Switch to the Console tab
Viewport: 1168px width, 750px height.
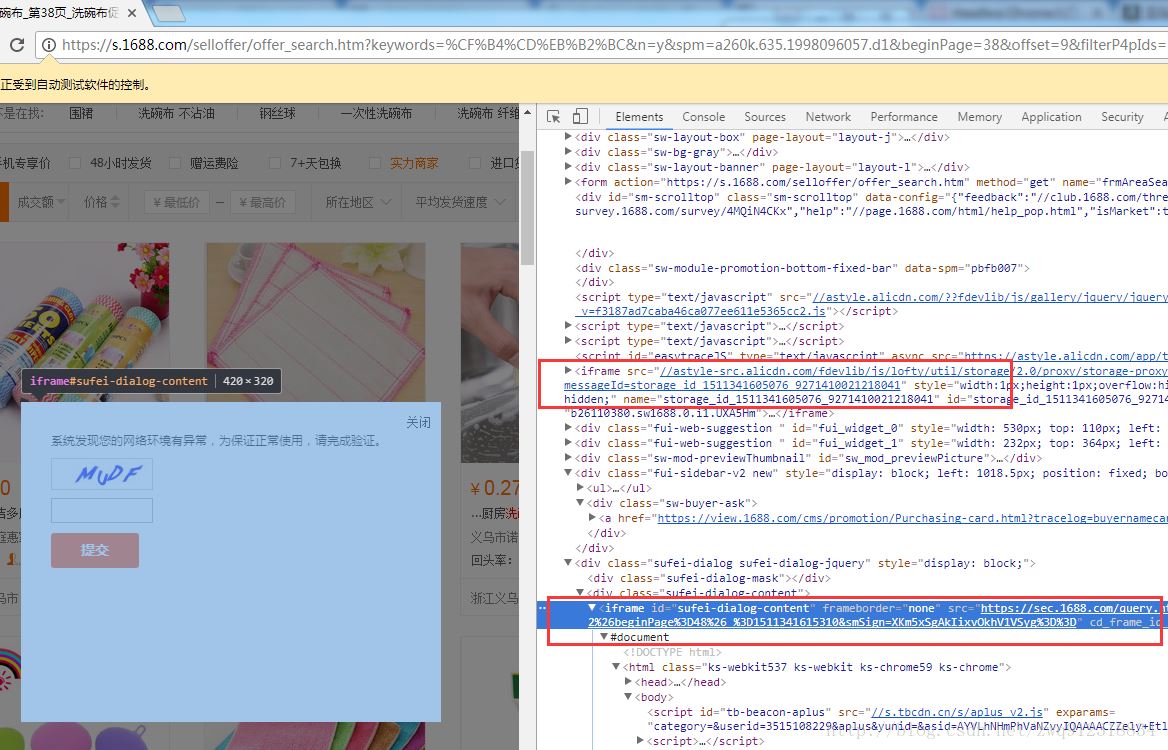pos(703,117)
